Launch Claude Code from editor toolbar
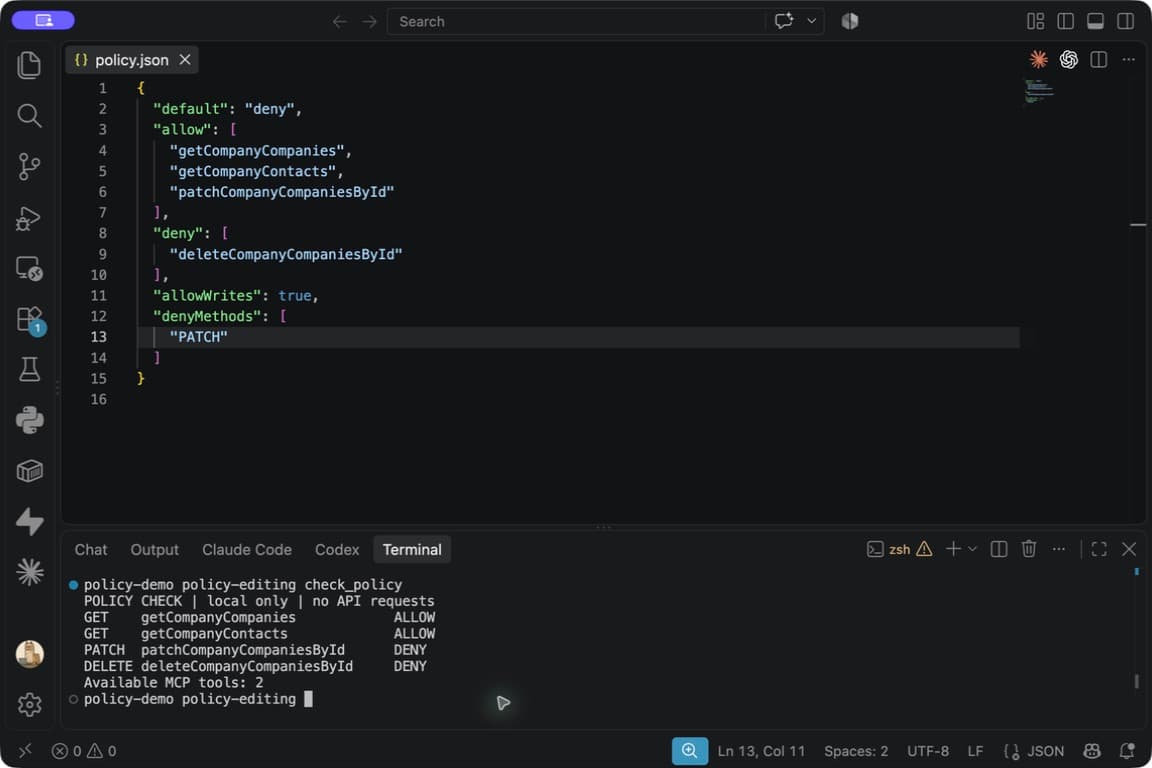Screen dimensions: 1152x768 click(x=1038, y=60)
